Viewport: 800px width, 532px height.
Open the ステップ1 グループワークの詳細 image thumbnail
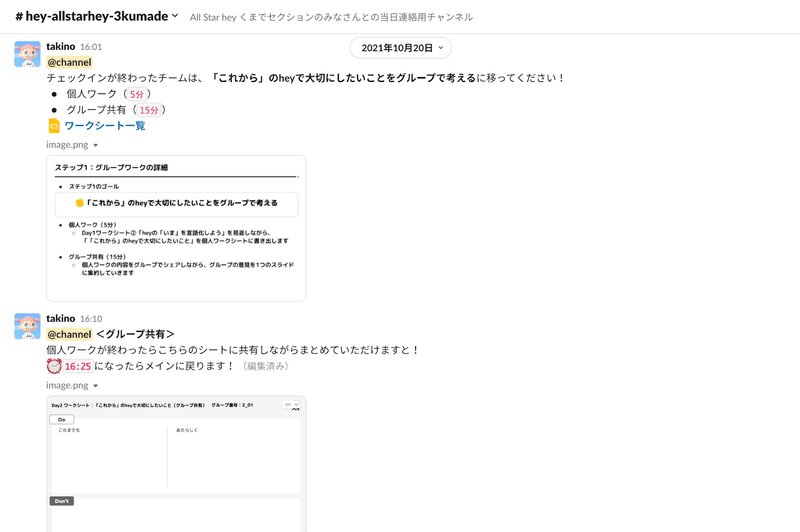point(176,228)
